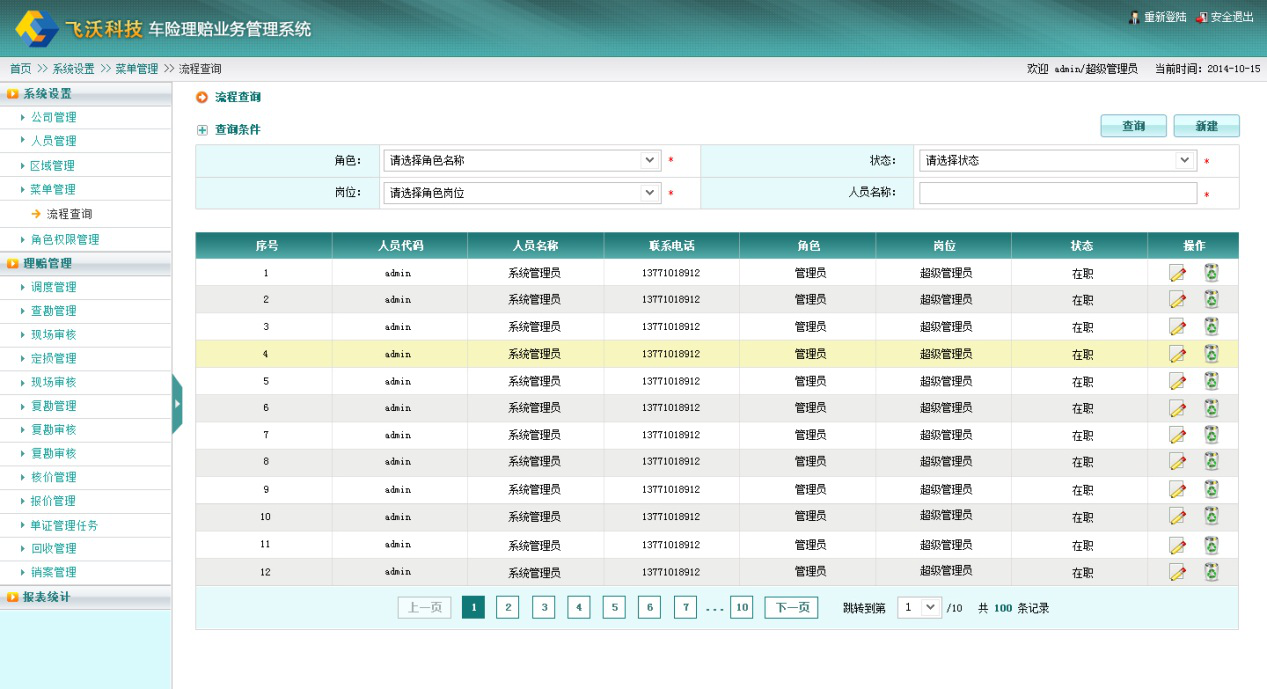Viewport: 1267px width, 689px height.
Task: Click the edit pencil icon in row 1
Action: [x=1177, y=273]
